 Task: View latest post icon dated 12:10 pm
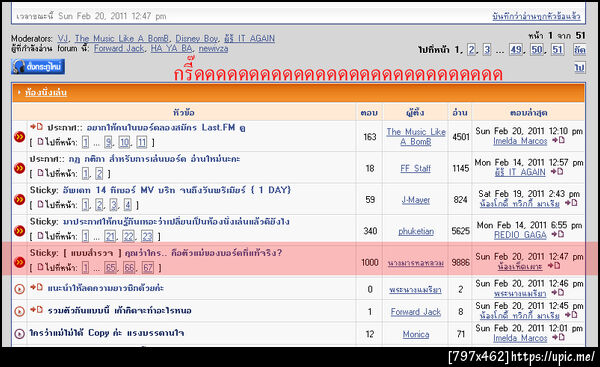tap(558, 140)
